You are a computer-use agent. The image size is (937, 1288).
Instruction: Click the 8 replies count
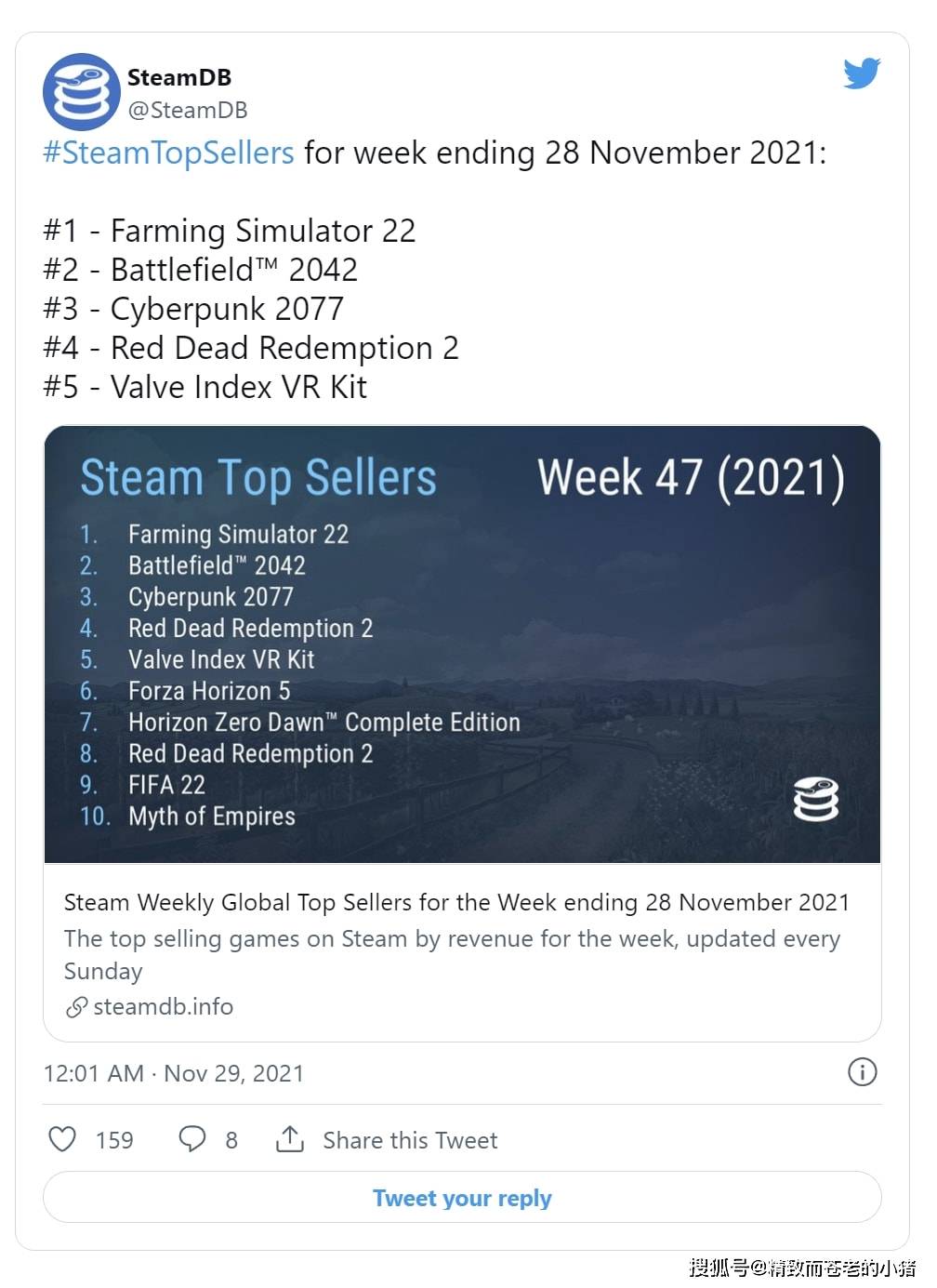231,1140
